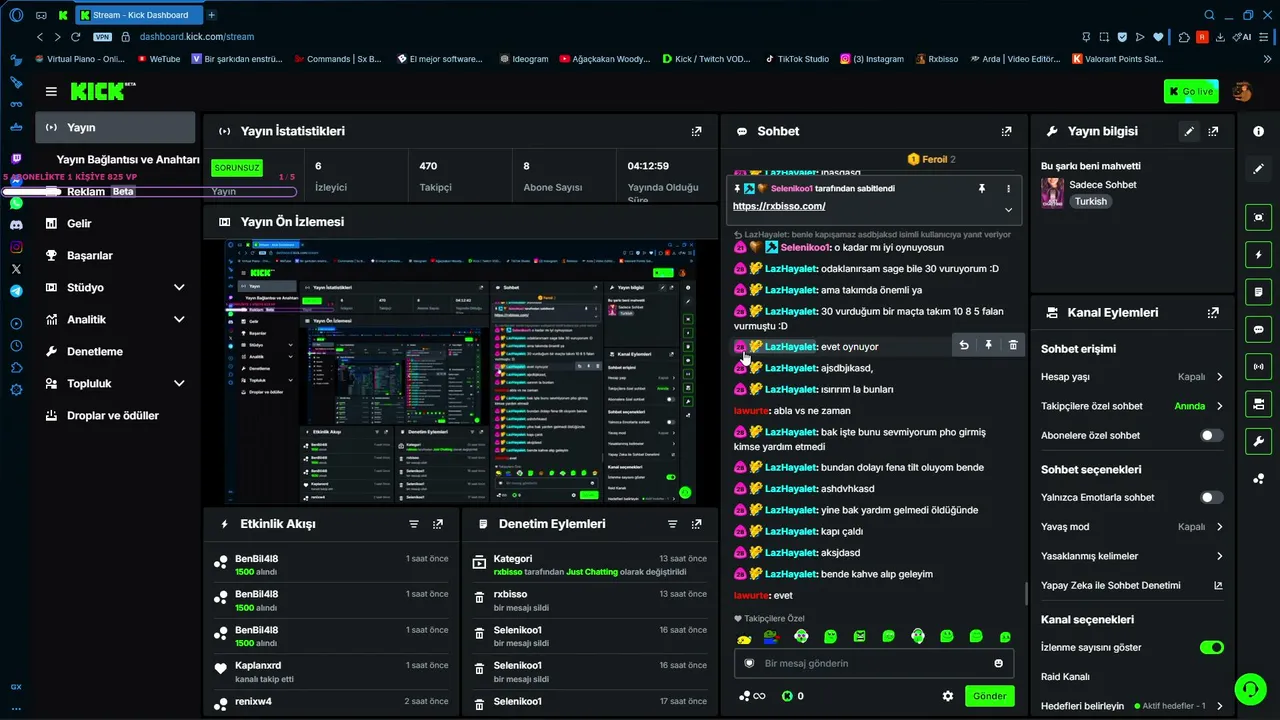
Task: Open the emoji picker in chat input
Action: 998,663
